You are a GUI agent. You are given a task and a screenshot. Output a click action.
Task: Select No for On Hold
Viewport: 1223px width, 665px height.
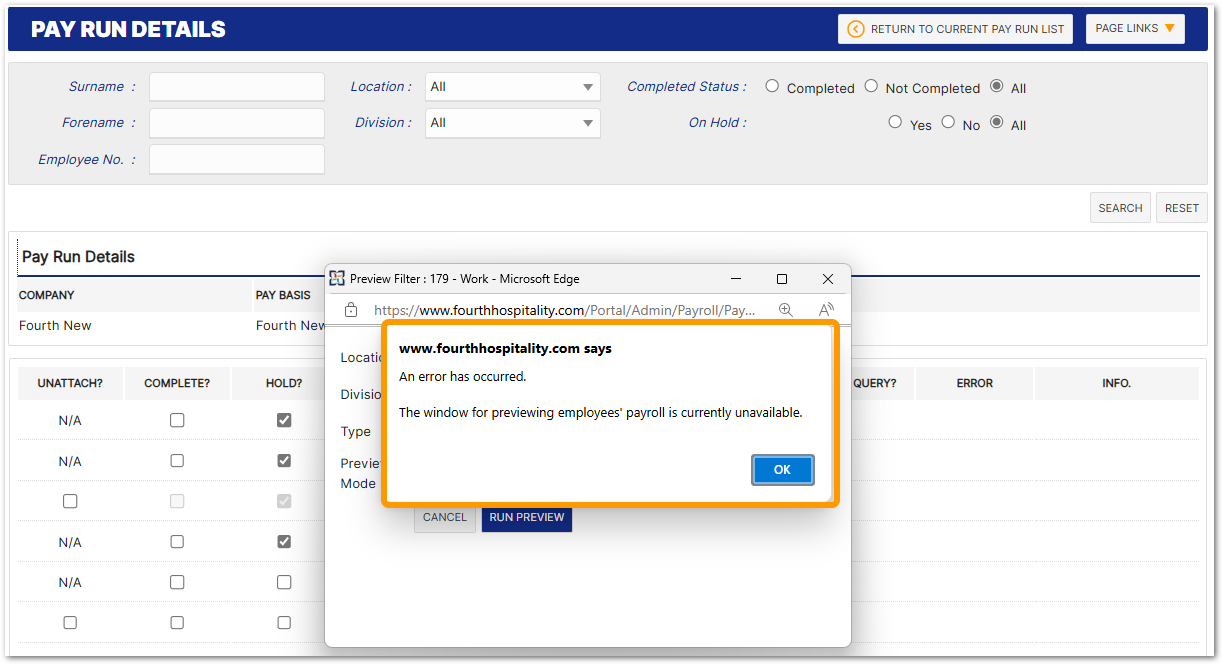[x=948, y=122]
